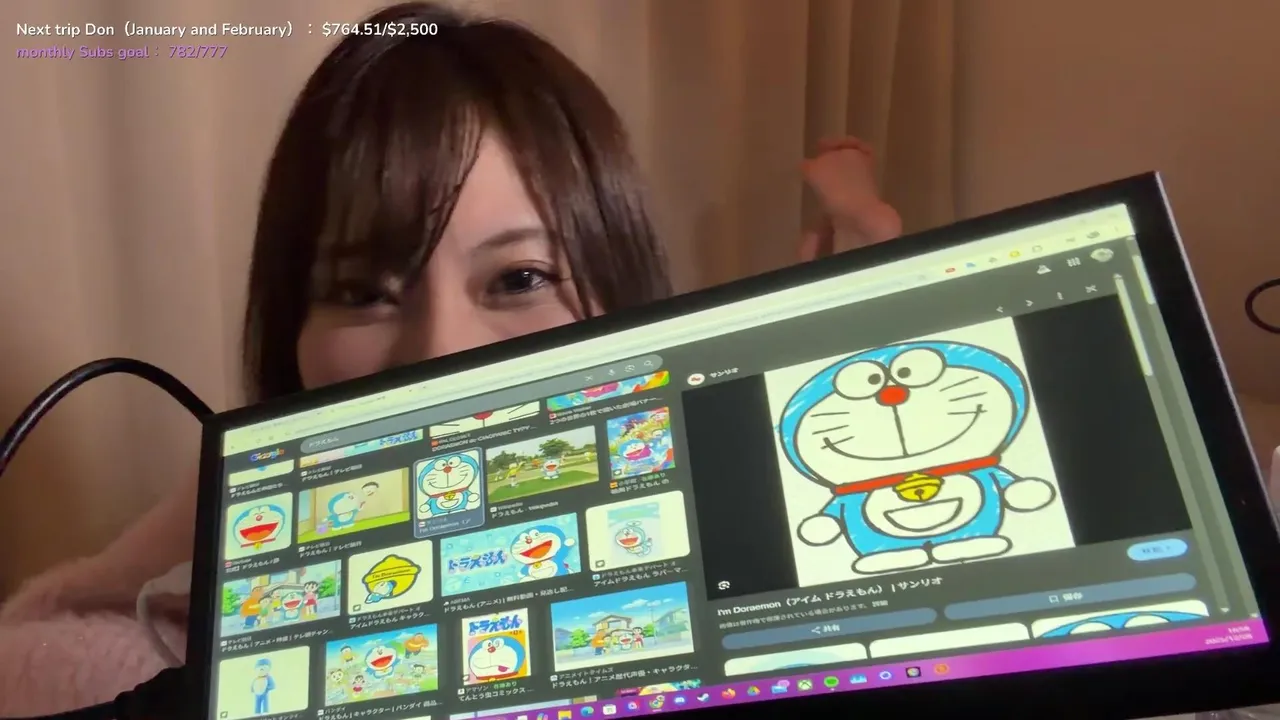
Task: Open the blue ドラえもん anime banner thumbnail
Action: tap(511, 555)
